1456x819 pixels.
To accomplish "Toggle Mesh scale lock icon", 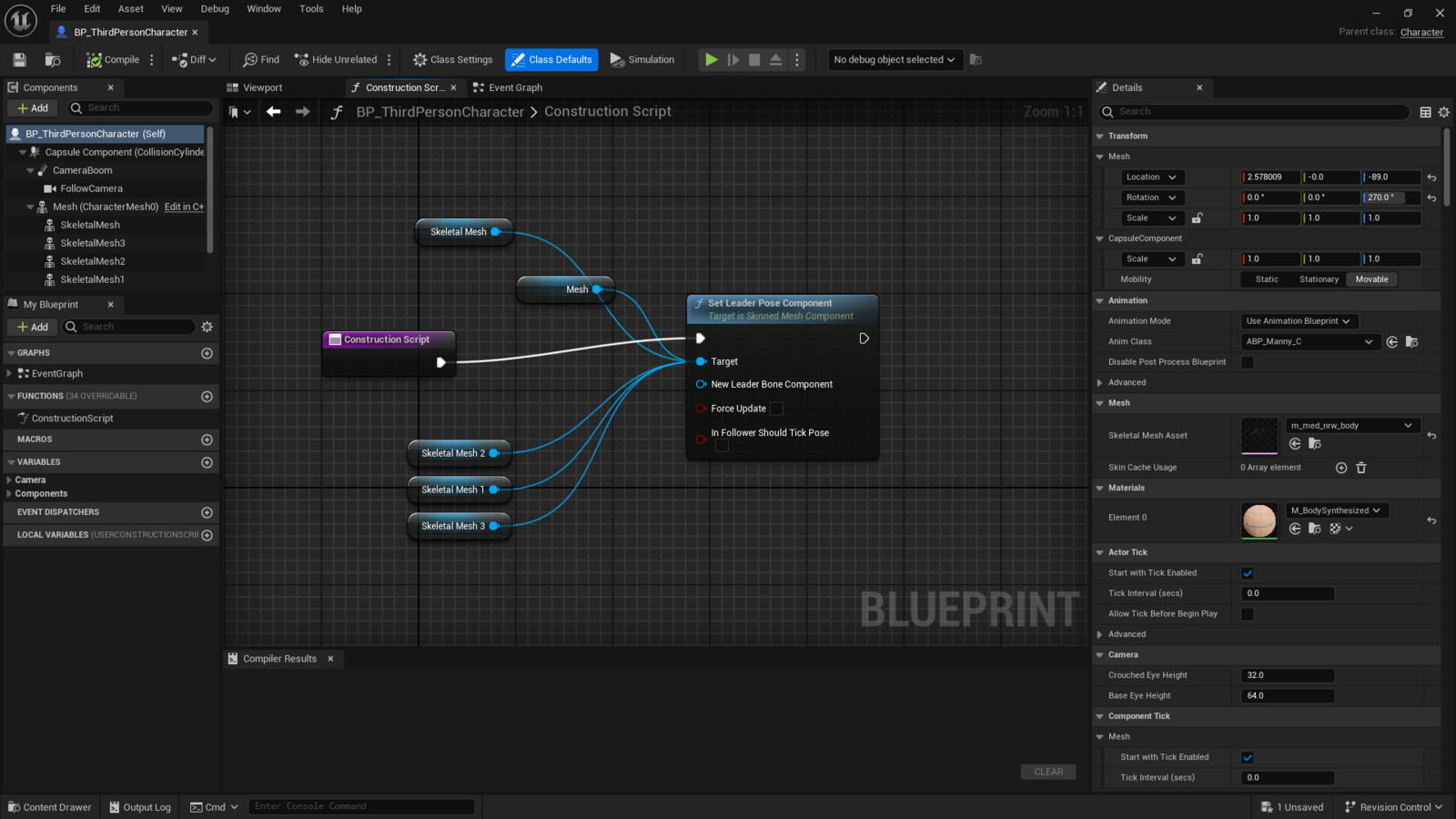I will (1198, 218).
